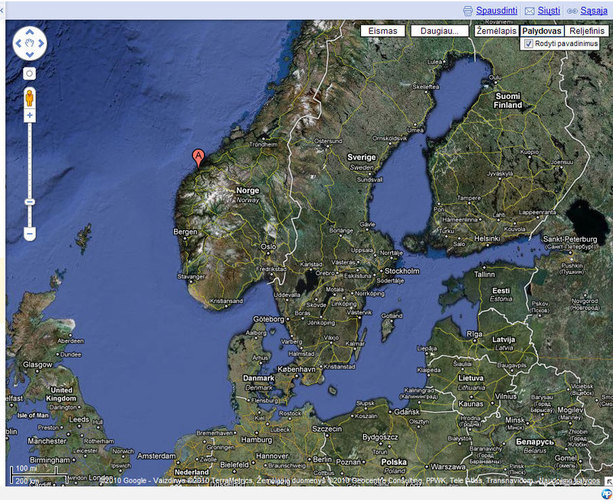
Task: Click the Siųsti send link
Action: click(x=548, y=10)
